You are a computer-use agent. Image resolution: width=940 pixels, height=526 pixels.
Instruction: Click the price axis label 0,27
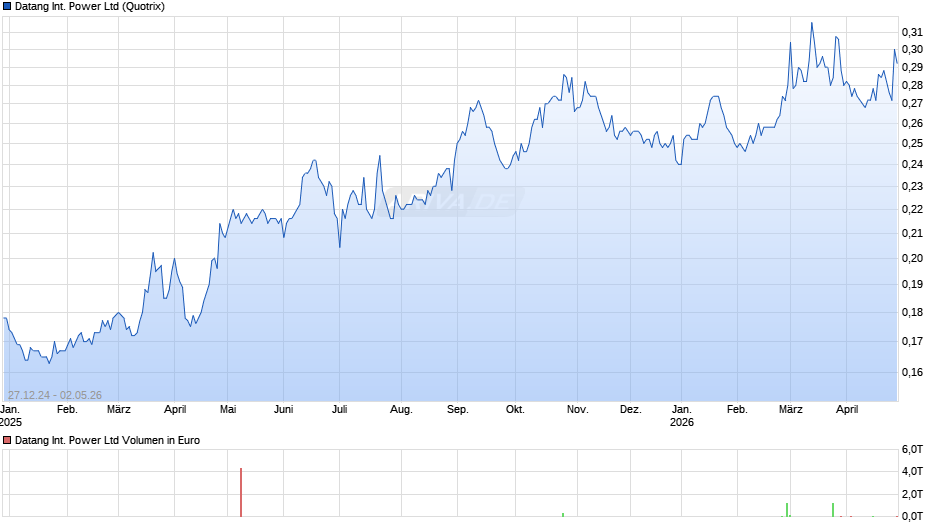point(912,104)
